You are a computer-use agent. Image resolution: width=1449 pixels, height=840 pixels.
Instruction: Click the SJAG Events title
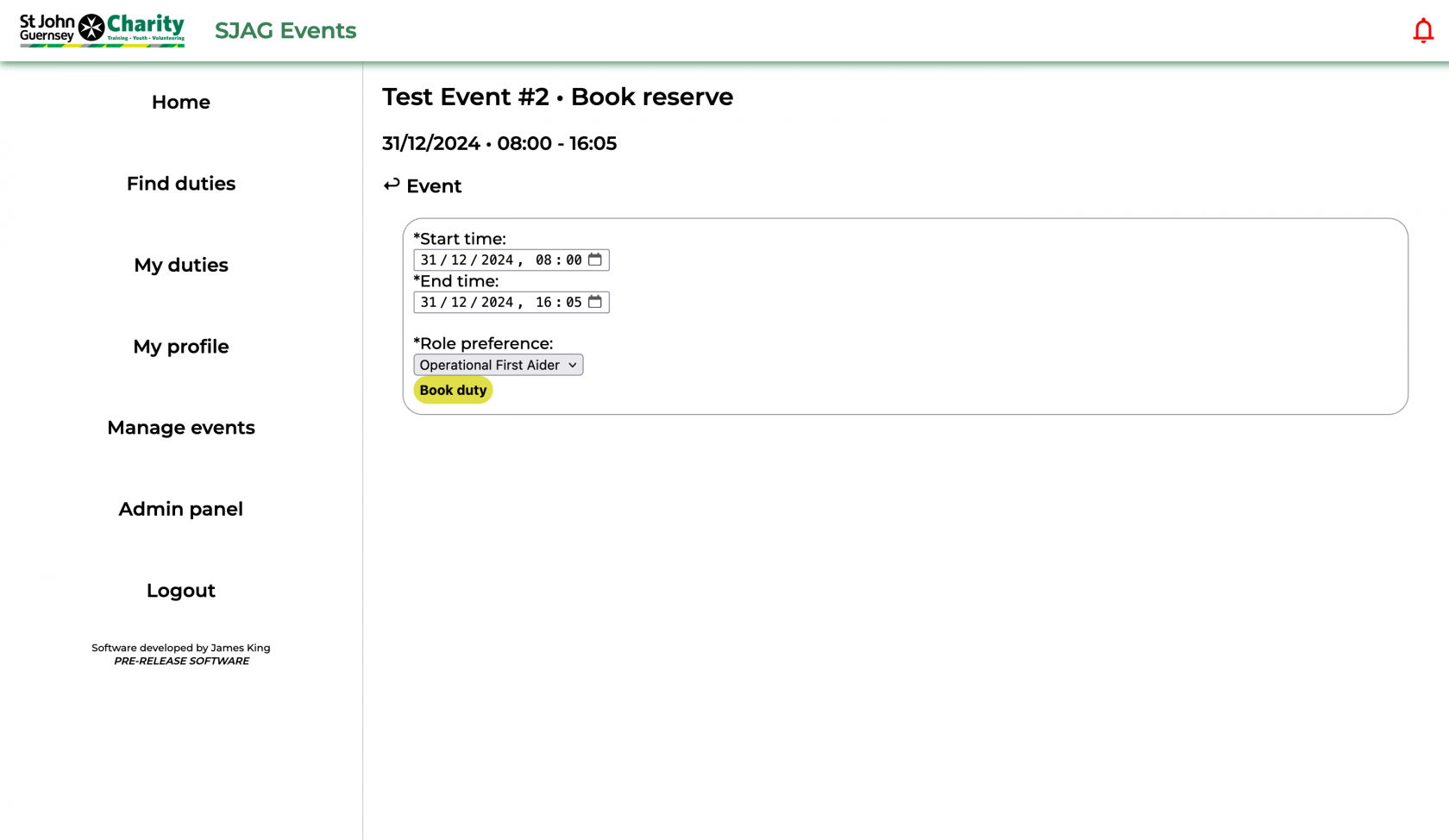pos(285,30)
